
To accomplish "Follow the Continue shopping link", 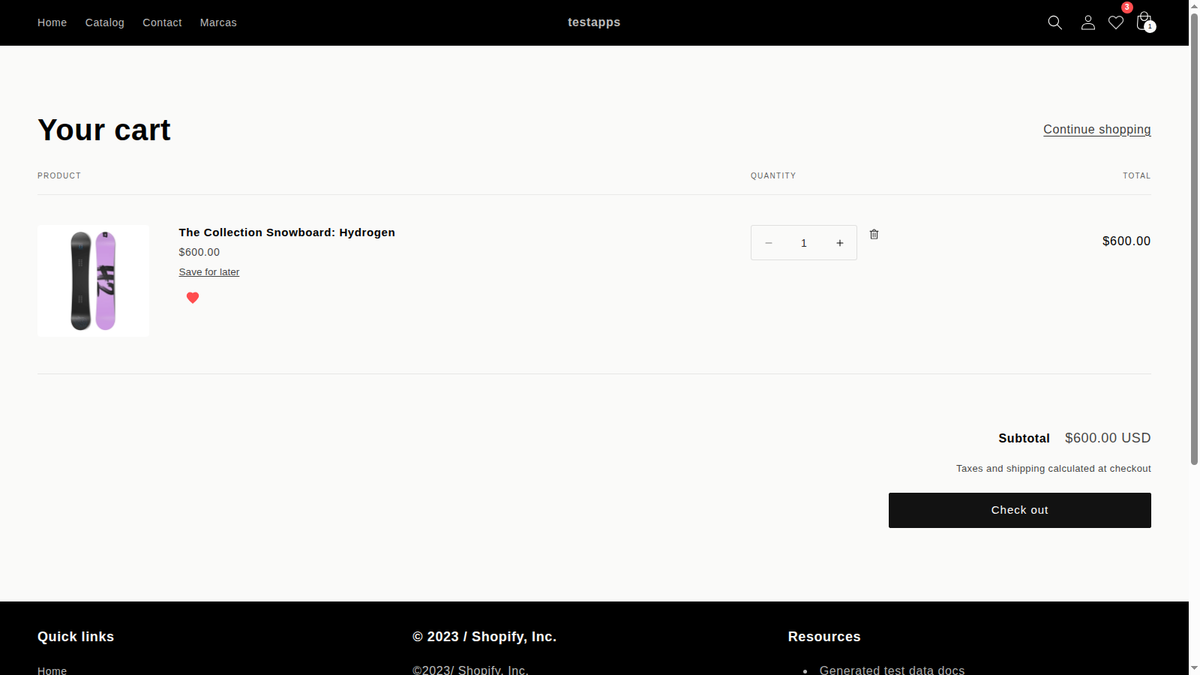I will [1097, 129].
